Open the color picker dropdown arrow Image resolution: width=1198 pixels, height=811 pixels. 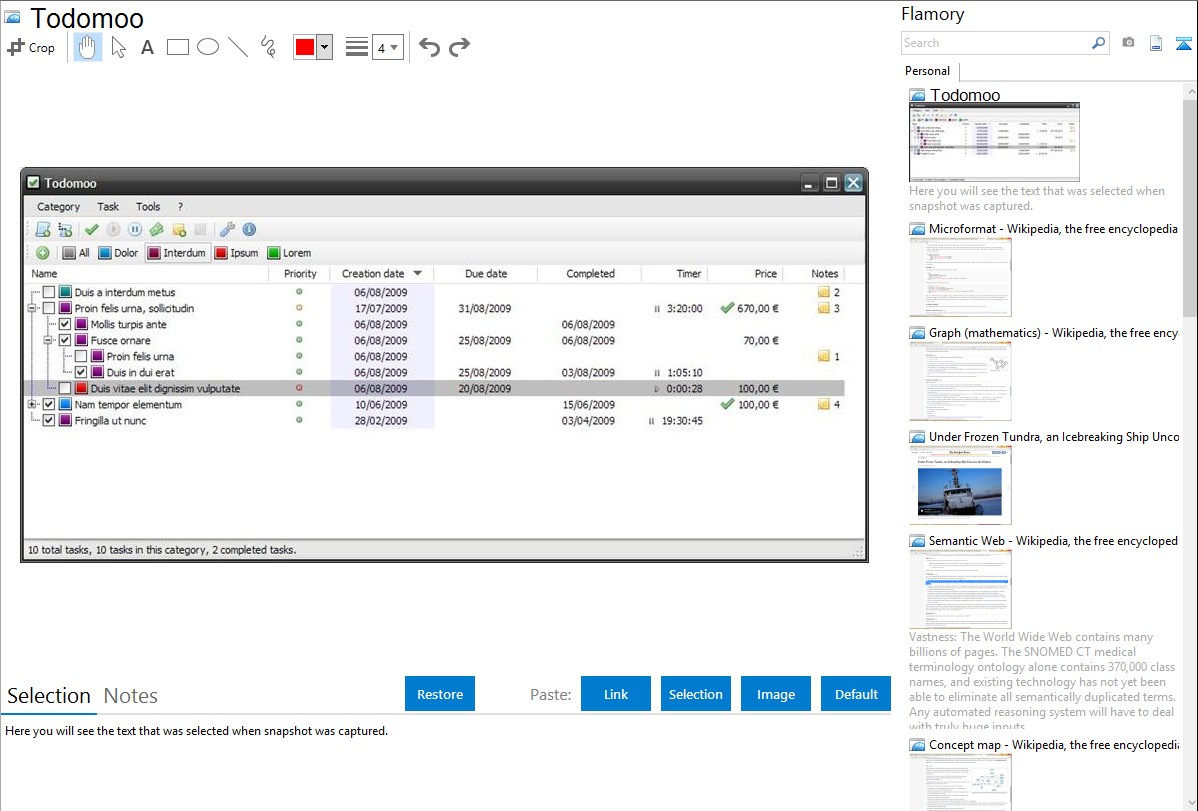(325, 47)
